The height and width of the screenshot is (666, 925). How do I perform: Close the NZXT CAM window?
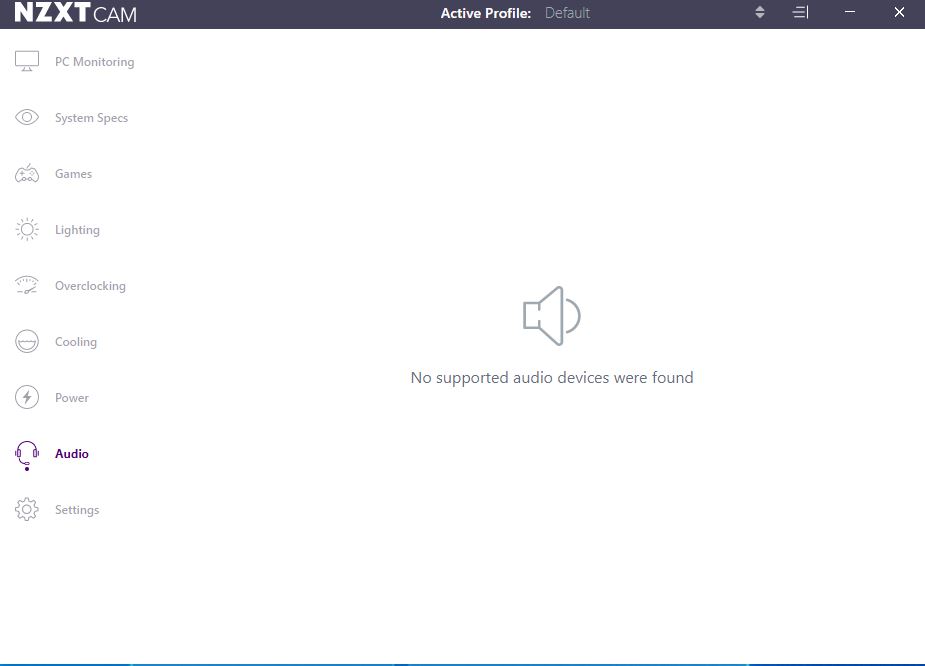(x=899, y=12)
